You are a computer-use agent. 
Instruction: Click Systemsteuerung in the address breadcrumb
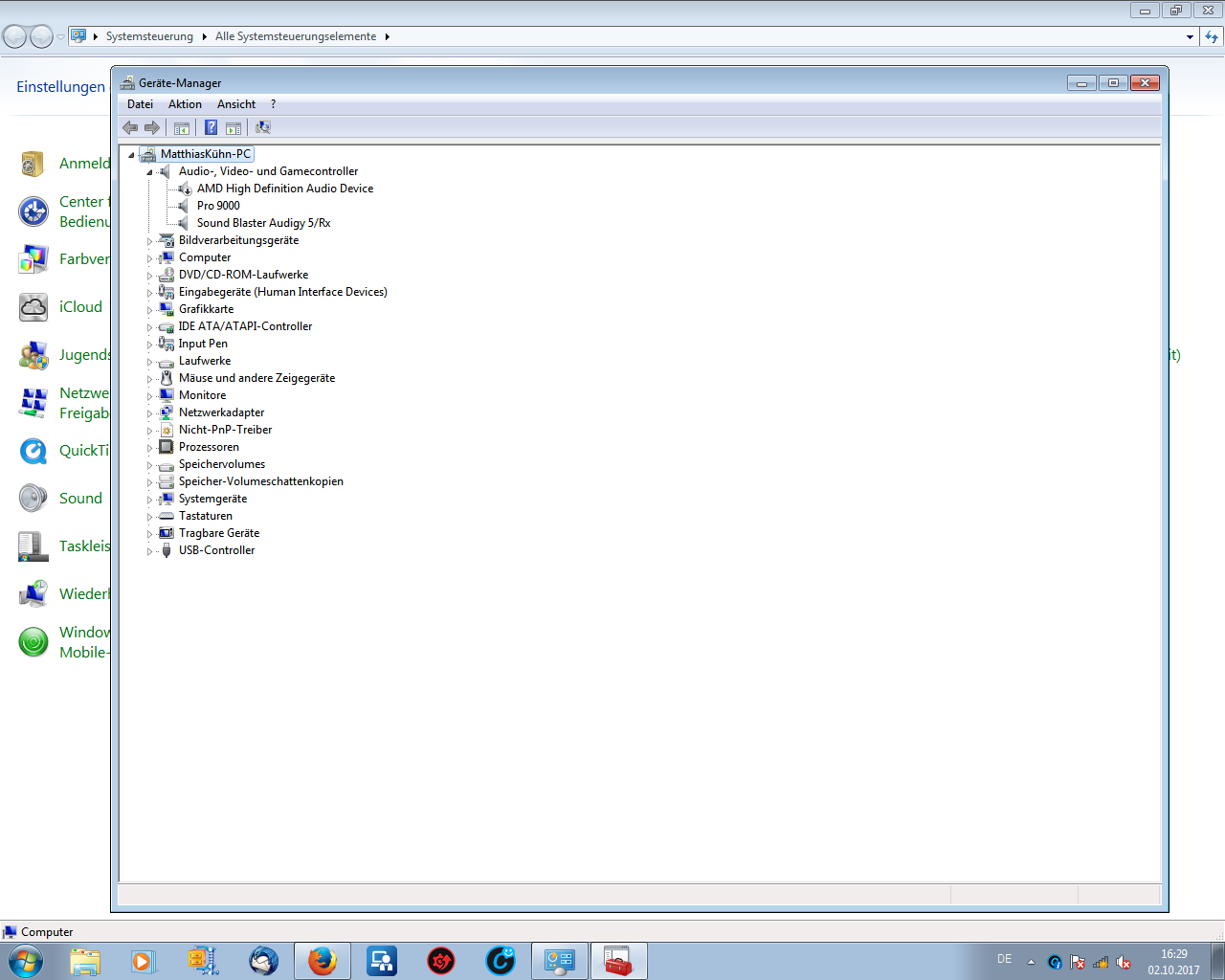149,36
